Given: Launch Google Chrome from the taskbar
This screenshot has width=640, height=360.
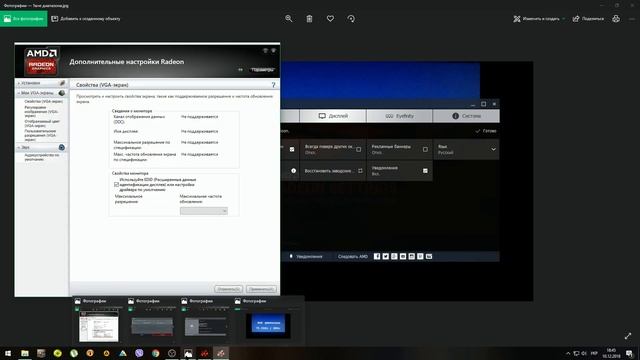Looking at the screenshot, I should 156,353.
